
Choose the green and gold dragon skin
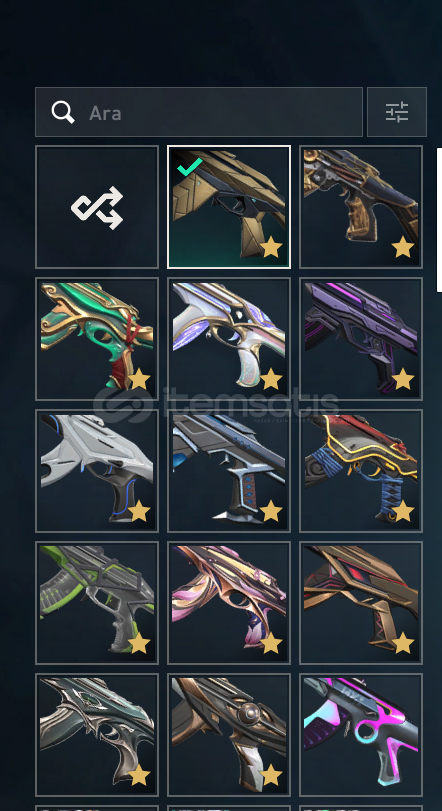tap(97, 339)
